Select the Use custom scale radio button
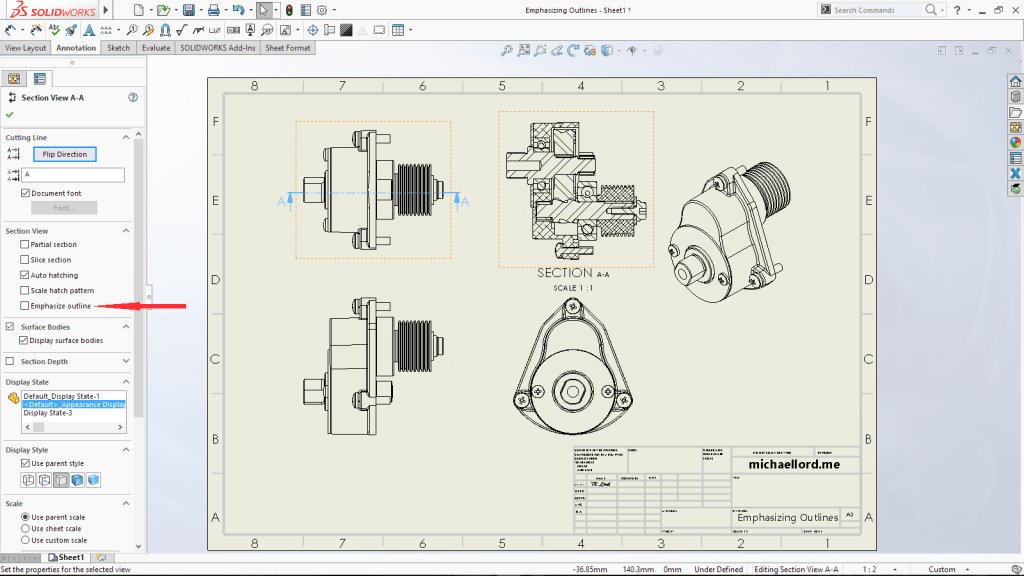Image resolution: width=1024 pixels, height=576 pixels. tap(25, 540)
